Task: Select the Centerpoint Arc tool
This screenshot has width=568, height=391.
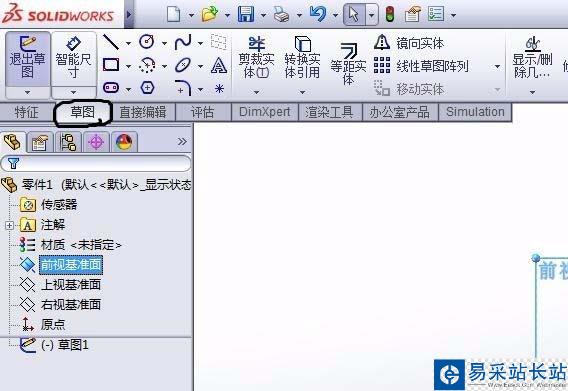Action: (x=147, y=65)
